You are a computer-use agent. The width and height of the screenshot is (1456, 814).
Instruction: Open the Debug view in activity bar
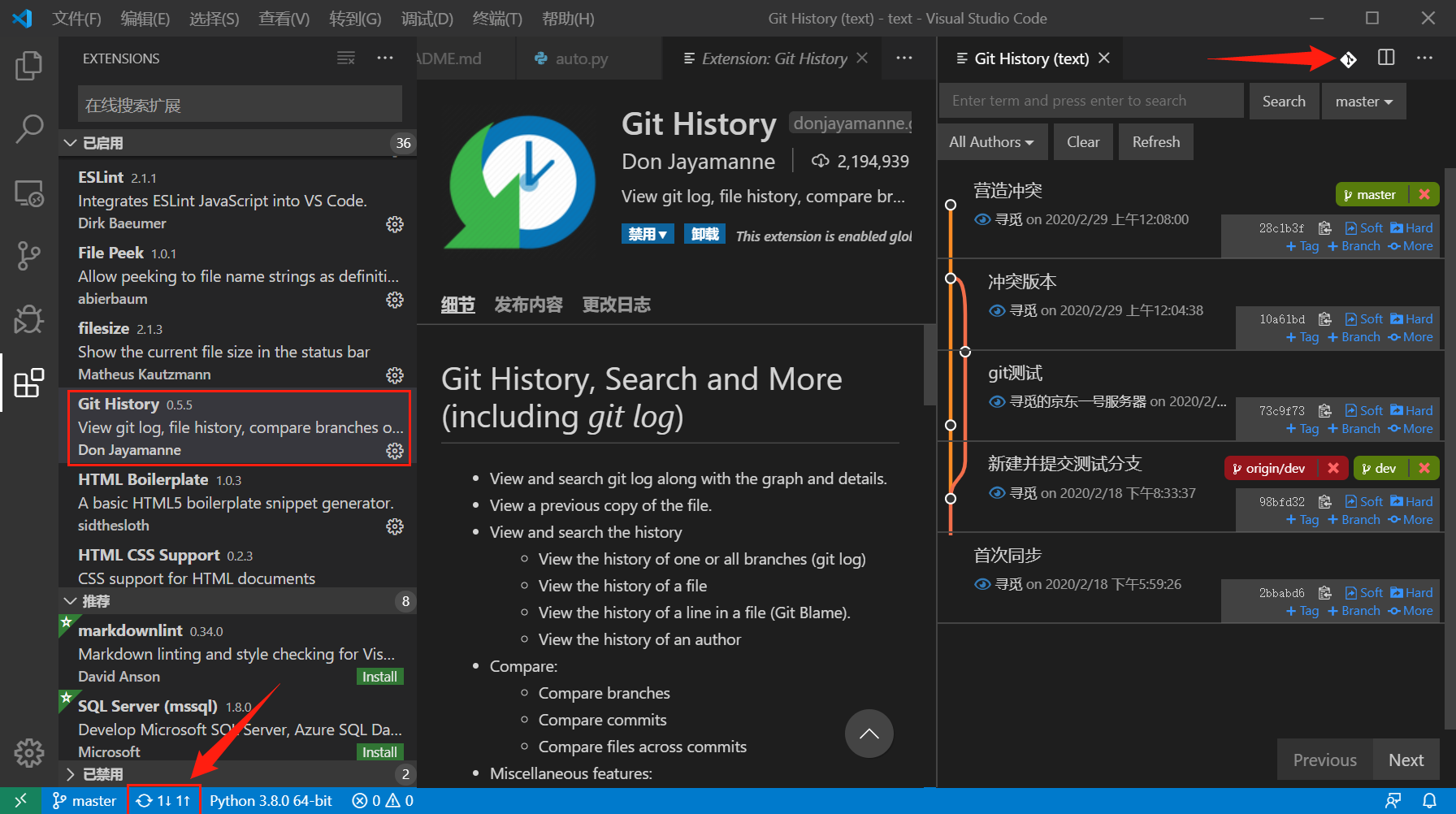pyautogui.click(x=29, y=319)
